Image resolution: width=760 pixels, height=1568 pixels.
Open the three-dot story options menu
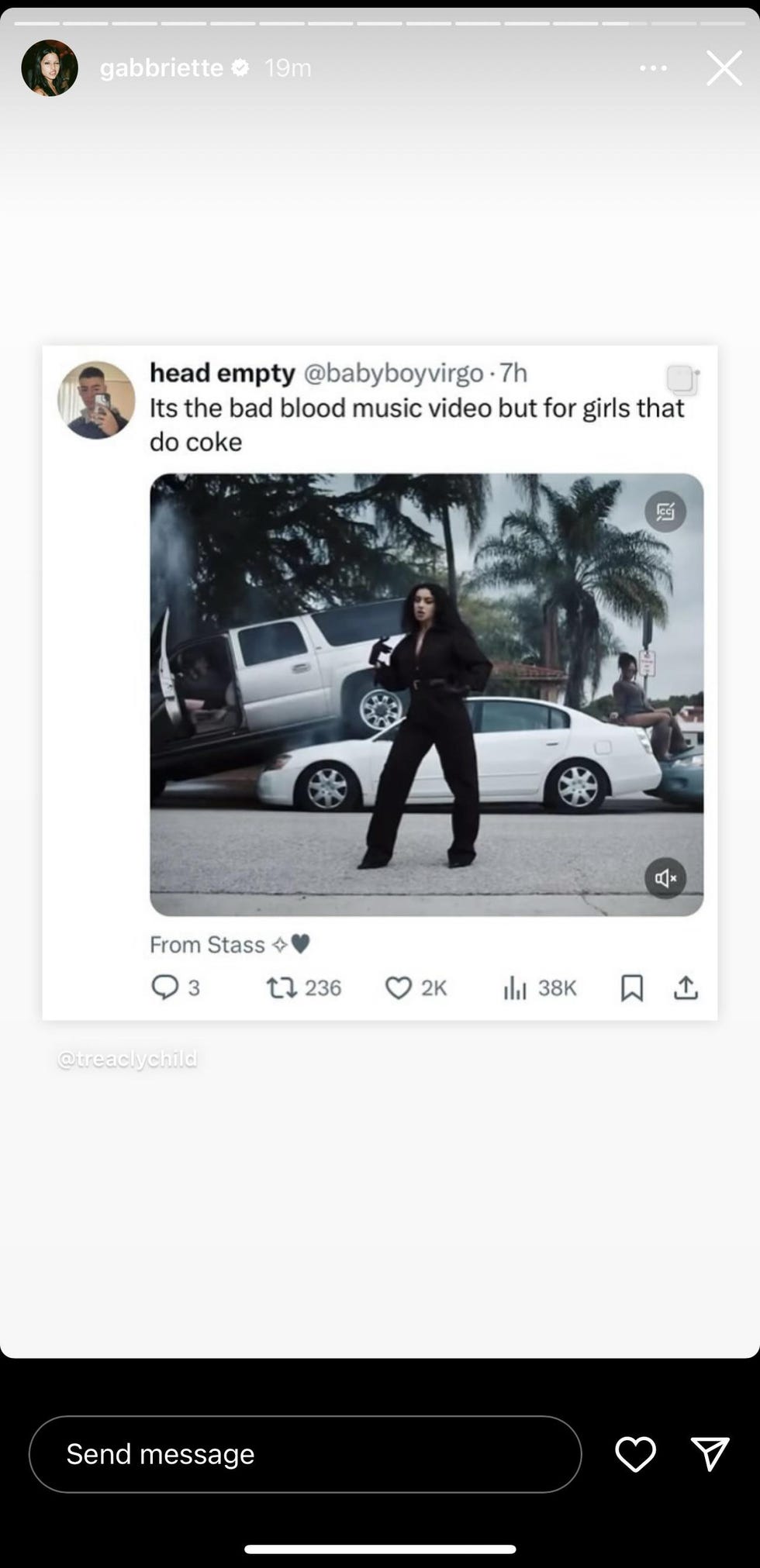point(653,68)
